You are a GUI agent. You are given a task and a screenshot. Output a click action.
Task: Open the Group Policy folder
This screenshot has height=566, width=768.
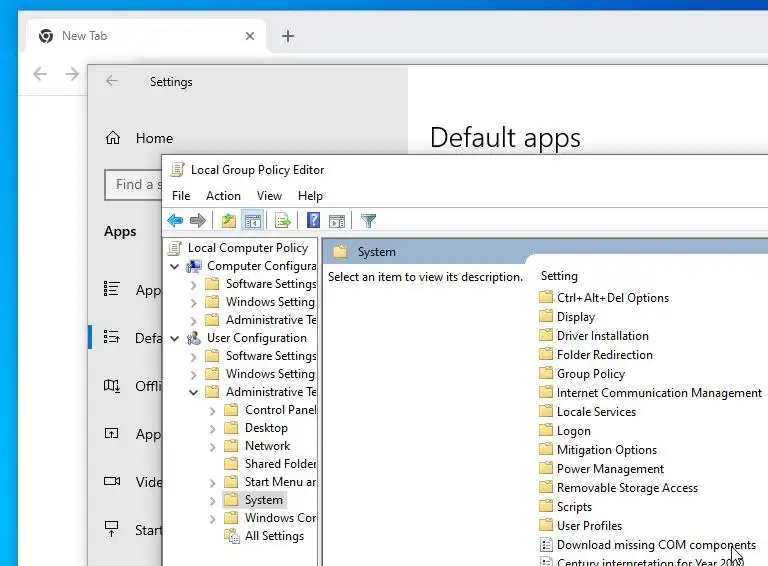point(582,374)
